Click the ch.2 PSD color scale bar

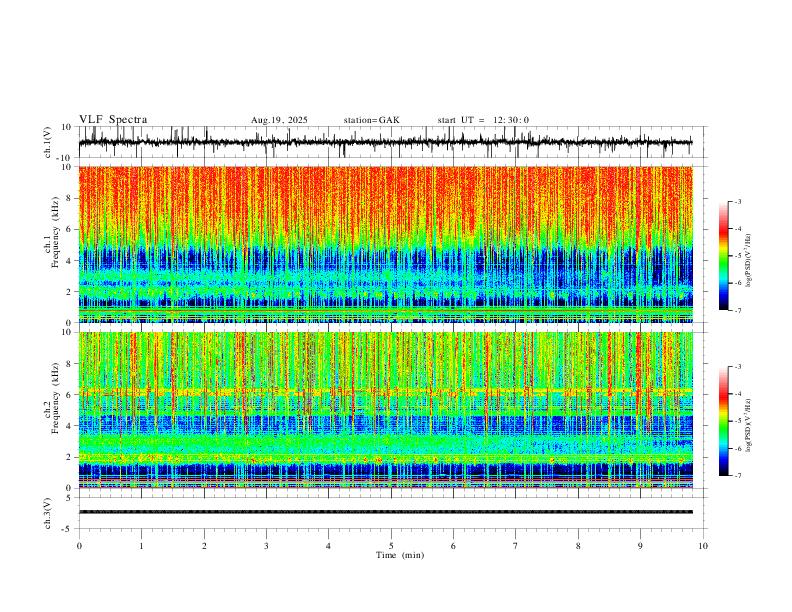[x=724, y=421]
